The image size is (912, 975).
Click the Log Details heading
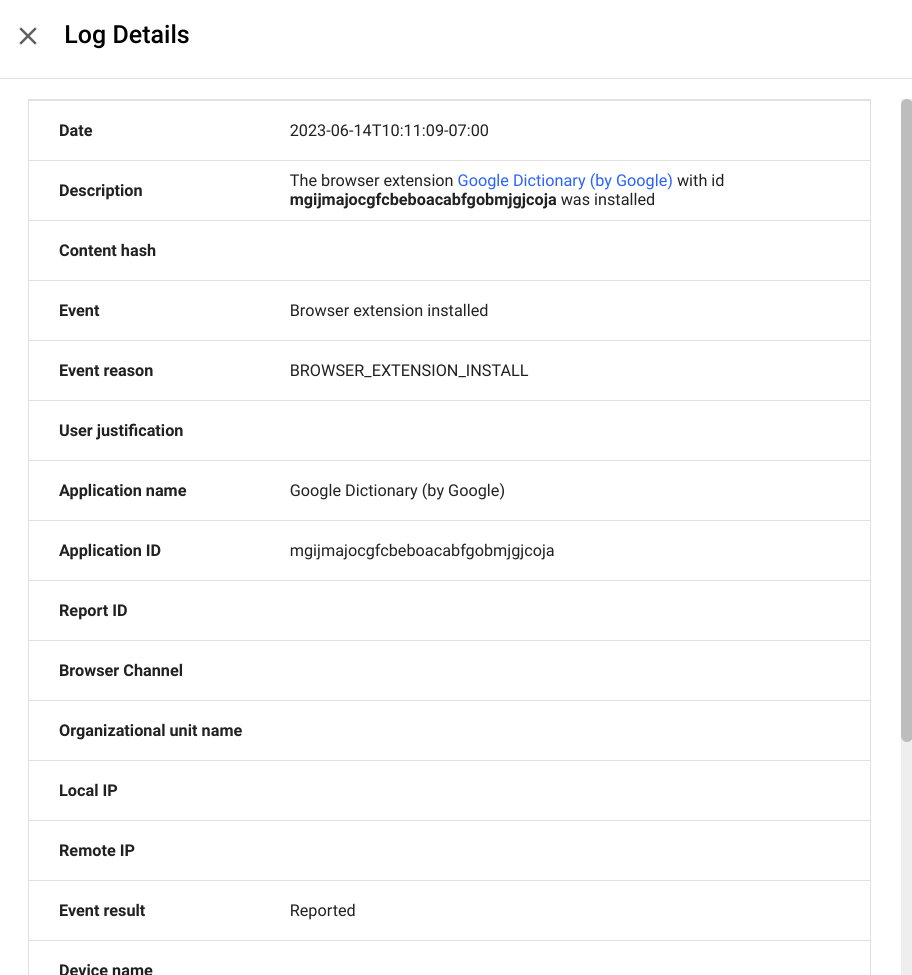tap(127, 35)
